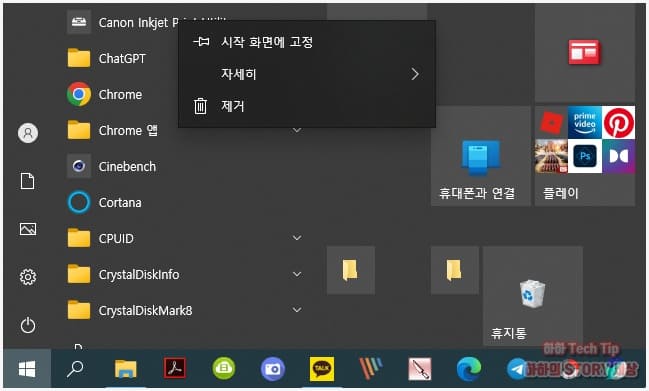
Task: Click the user account icon in sidebar
Action: coord(28,133)
